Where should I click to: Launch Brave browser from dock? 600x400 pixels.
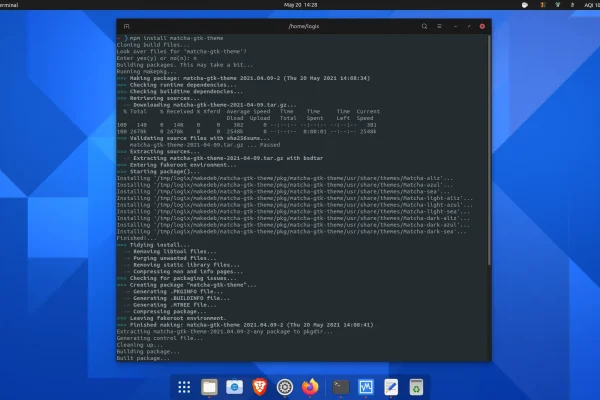pyautogui.click(x=260, y=387)
